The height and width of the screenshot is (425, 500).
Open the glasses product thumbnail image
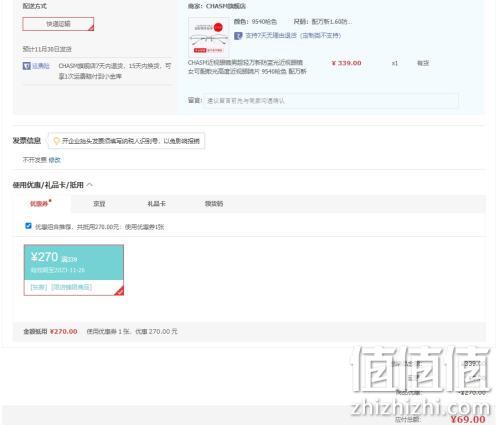[209, 37]
